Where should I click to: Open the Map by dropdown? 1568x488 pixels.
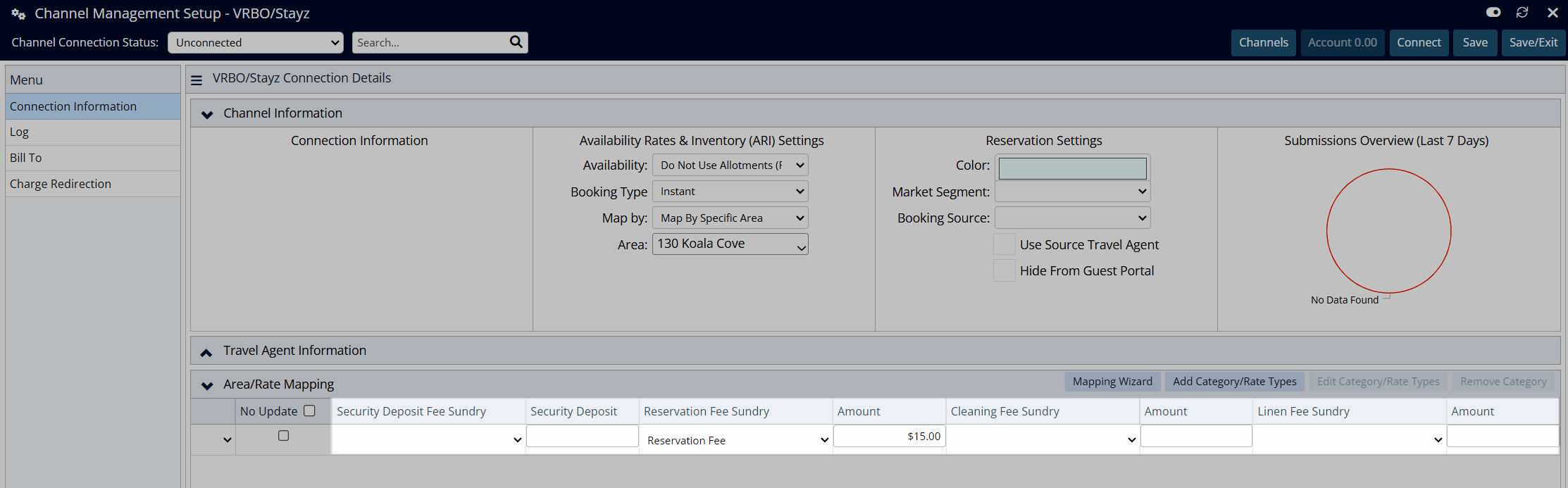[730, 218]
